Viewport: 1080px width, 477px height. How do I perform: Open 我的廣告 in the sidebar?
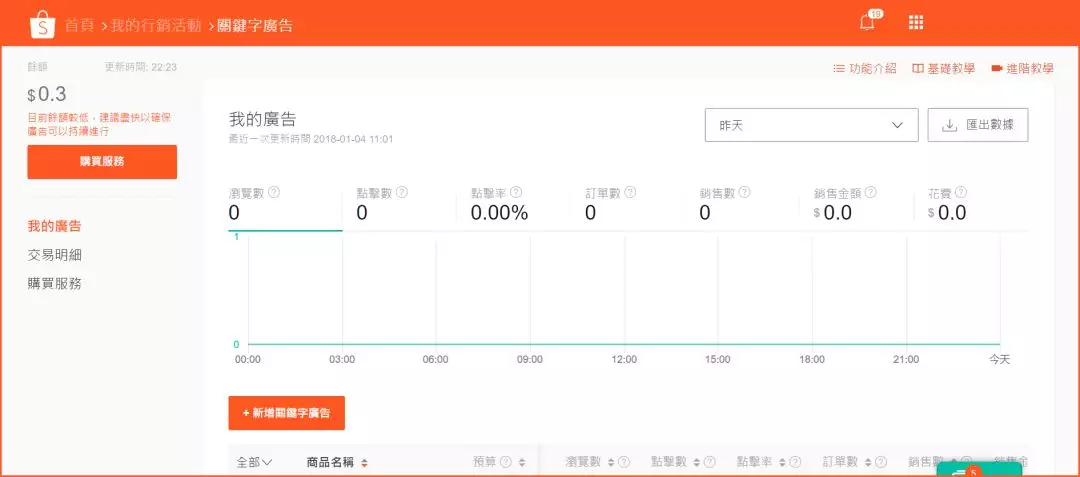[x=55, y=227]
